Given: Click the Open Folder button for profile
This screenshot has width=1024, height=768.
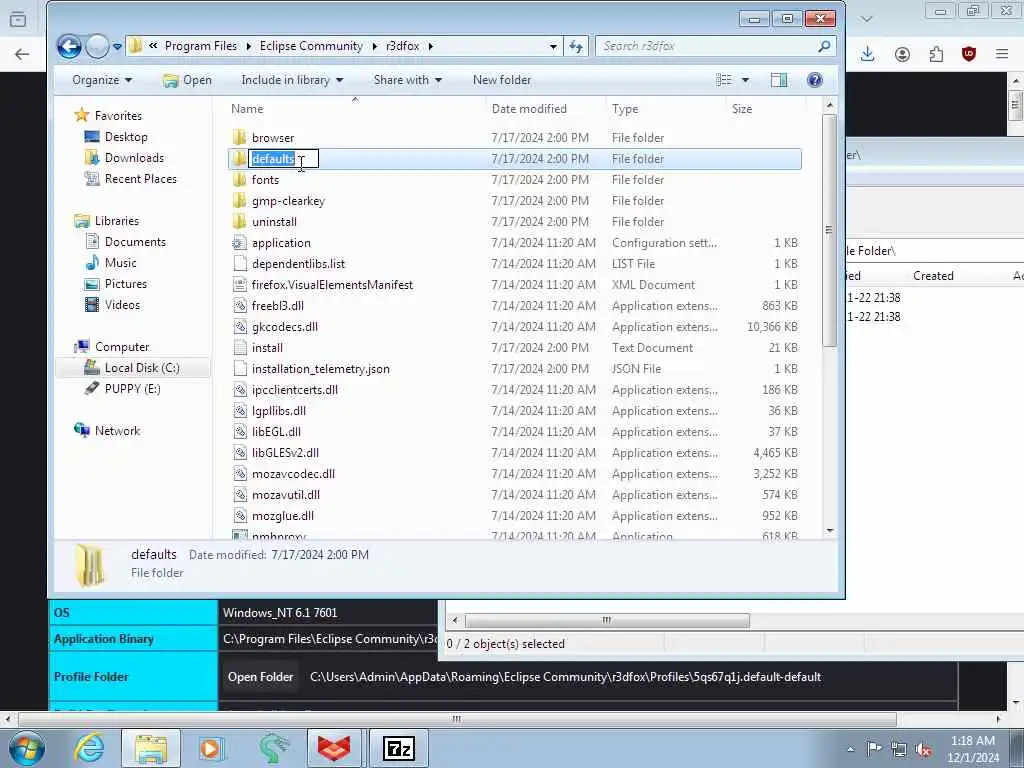Looking at the screenshot, I should pos(261,677).
